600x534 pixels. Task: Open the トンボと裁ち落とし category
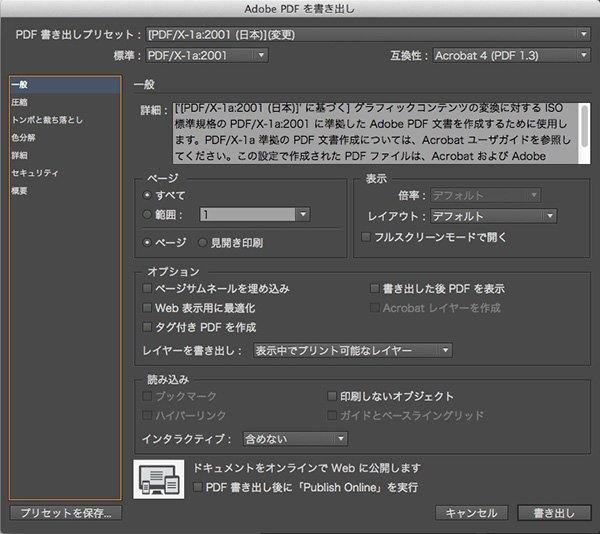(65, 120)
